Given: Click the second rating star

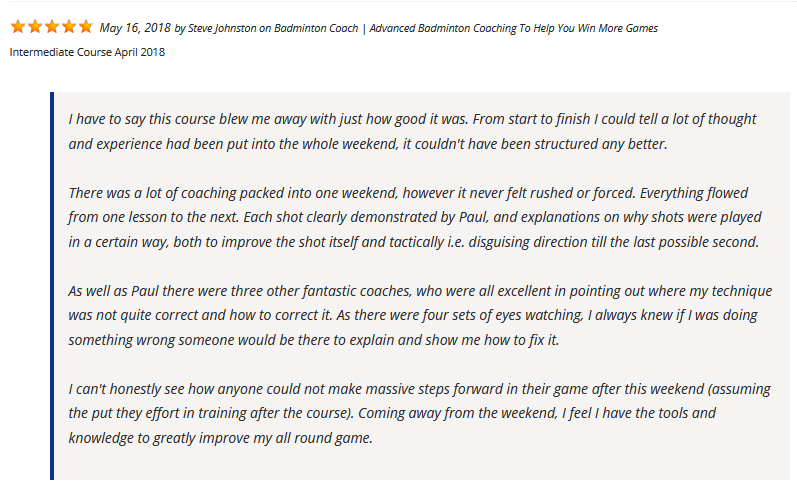Looking at the screenshot, I should [x=34, y=27].
